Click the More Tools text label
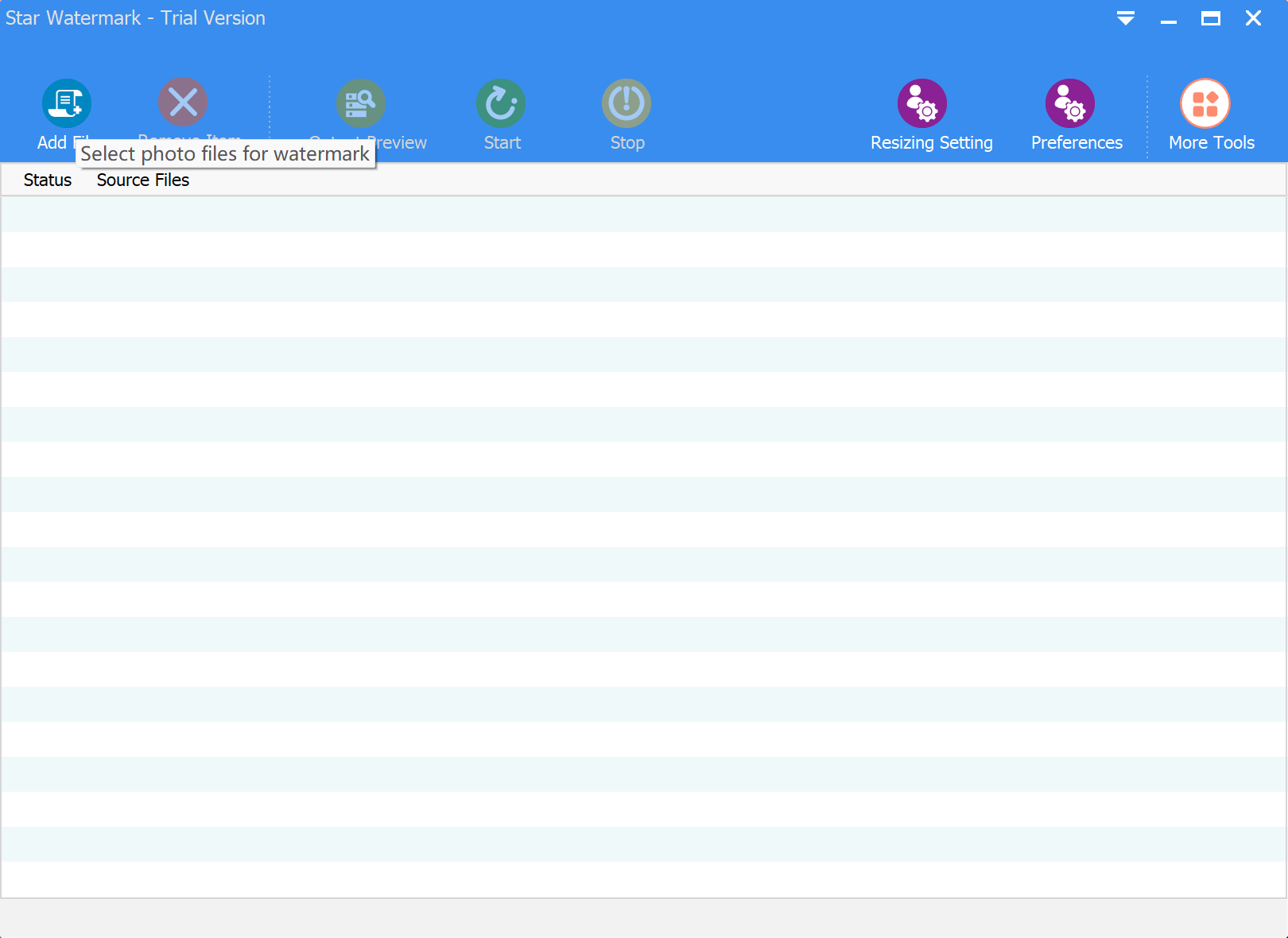Image resolution: width=1288 pixels, height=938 pixels. 1211,142
